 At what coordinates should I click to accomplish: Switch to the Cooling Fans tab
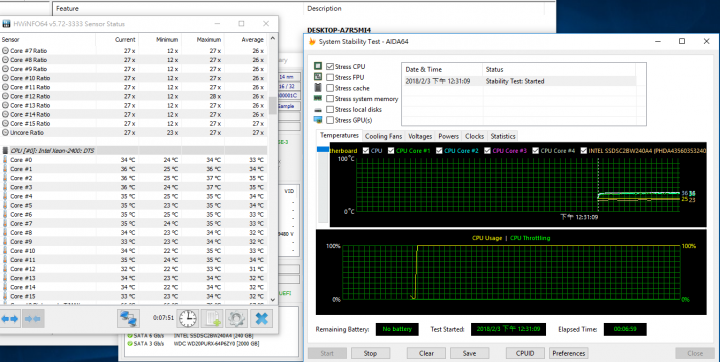tap(383, 136)
